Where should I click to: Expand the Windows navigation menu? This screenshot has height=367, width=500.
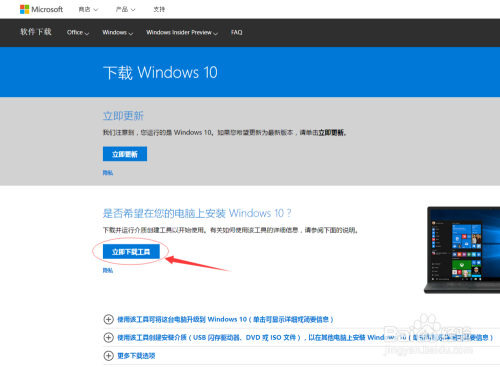pos(117,32)
